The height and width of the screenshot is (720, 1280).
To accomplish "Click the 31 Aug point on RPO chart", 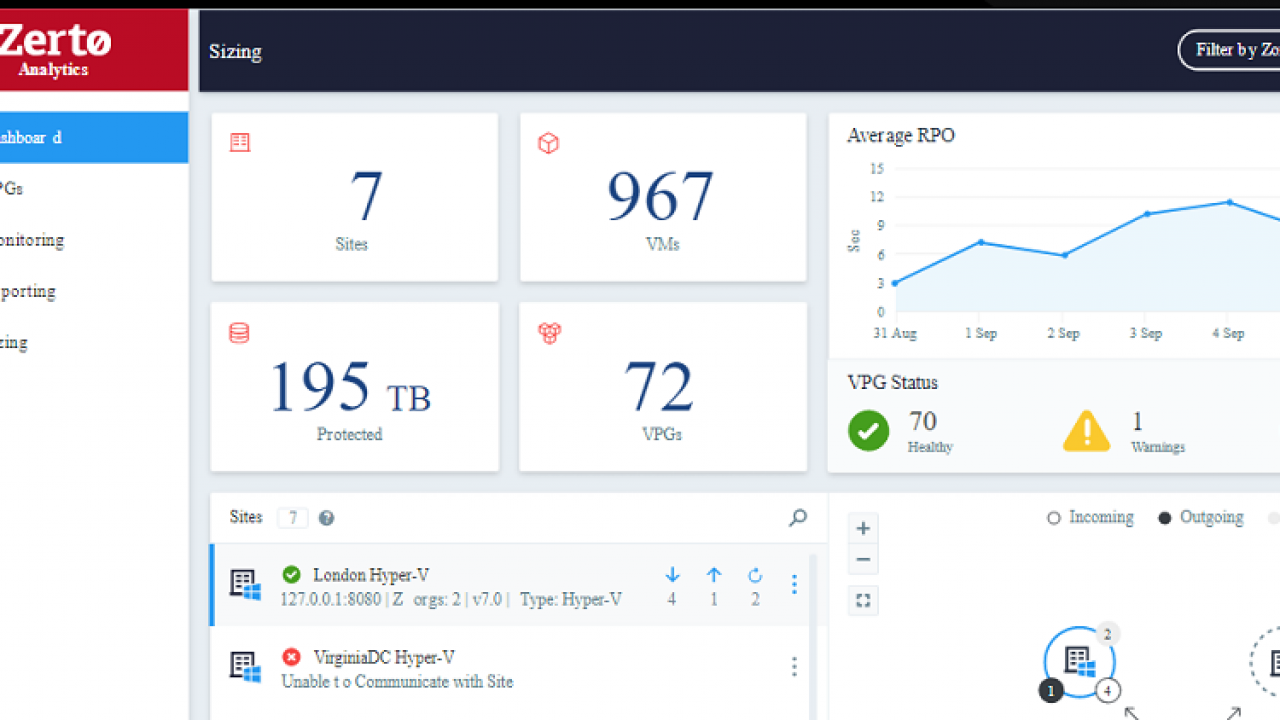I will click(x=894, y=283).
